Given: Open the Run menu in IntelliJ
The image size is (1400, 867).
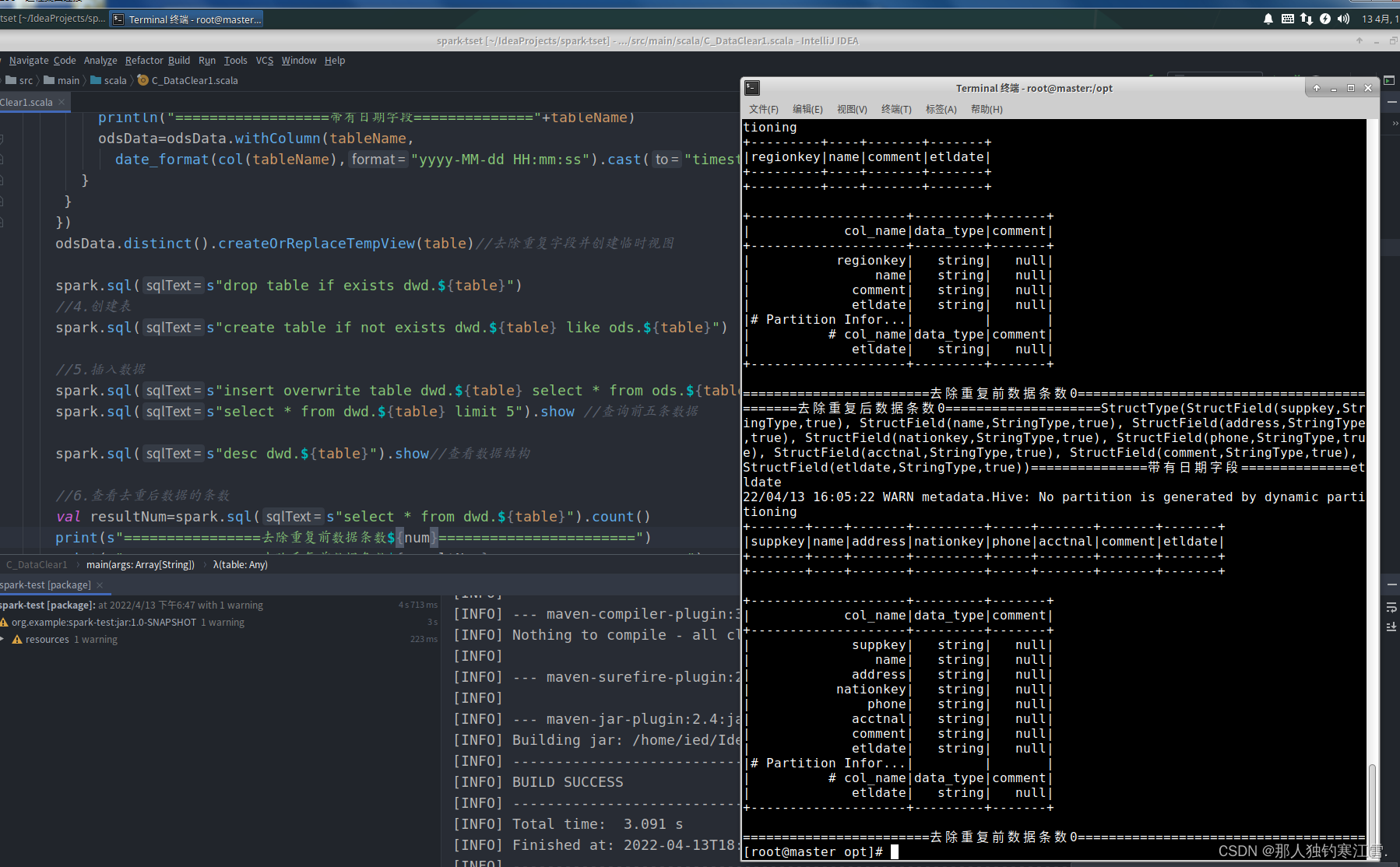Looking at the screenshot, I should pyautogui.click(x=207, y=61).
